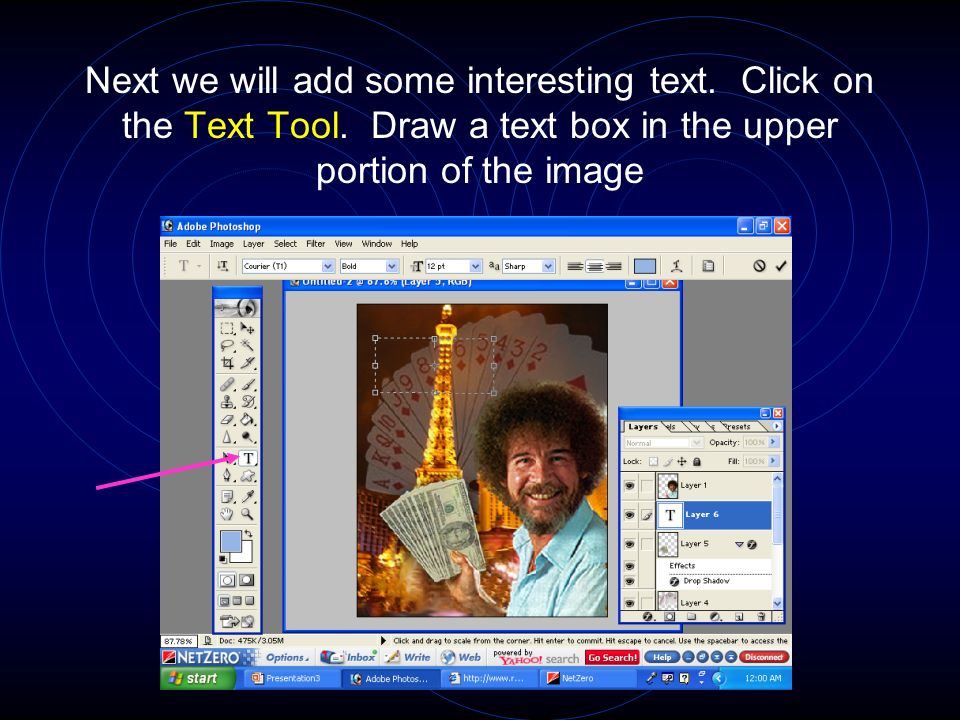
Task: Click NetZero Help button
Action: (661, 658)
